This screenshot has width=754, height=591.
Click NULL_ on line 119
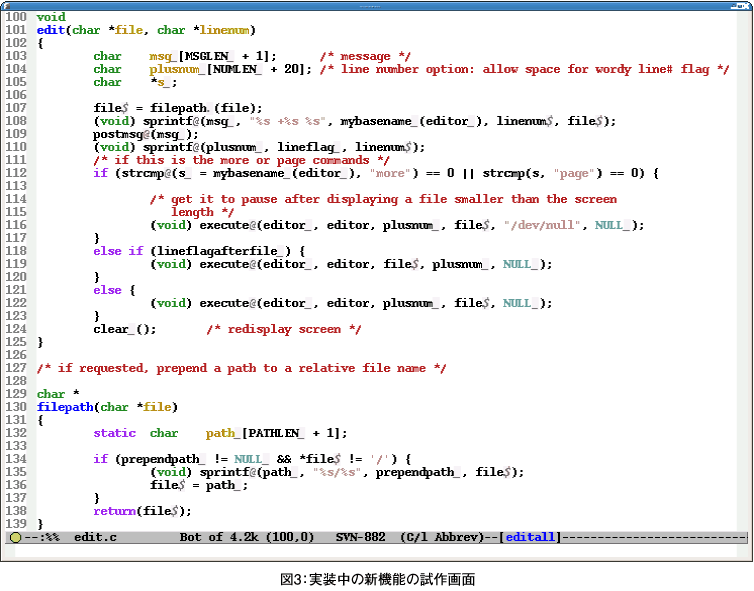(521, 264)
